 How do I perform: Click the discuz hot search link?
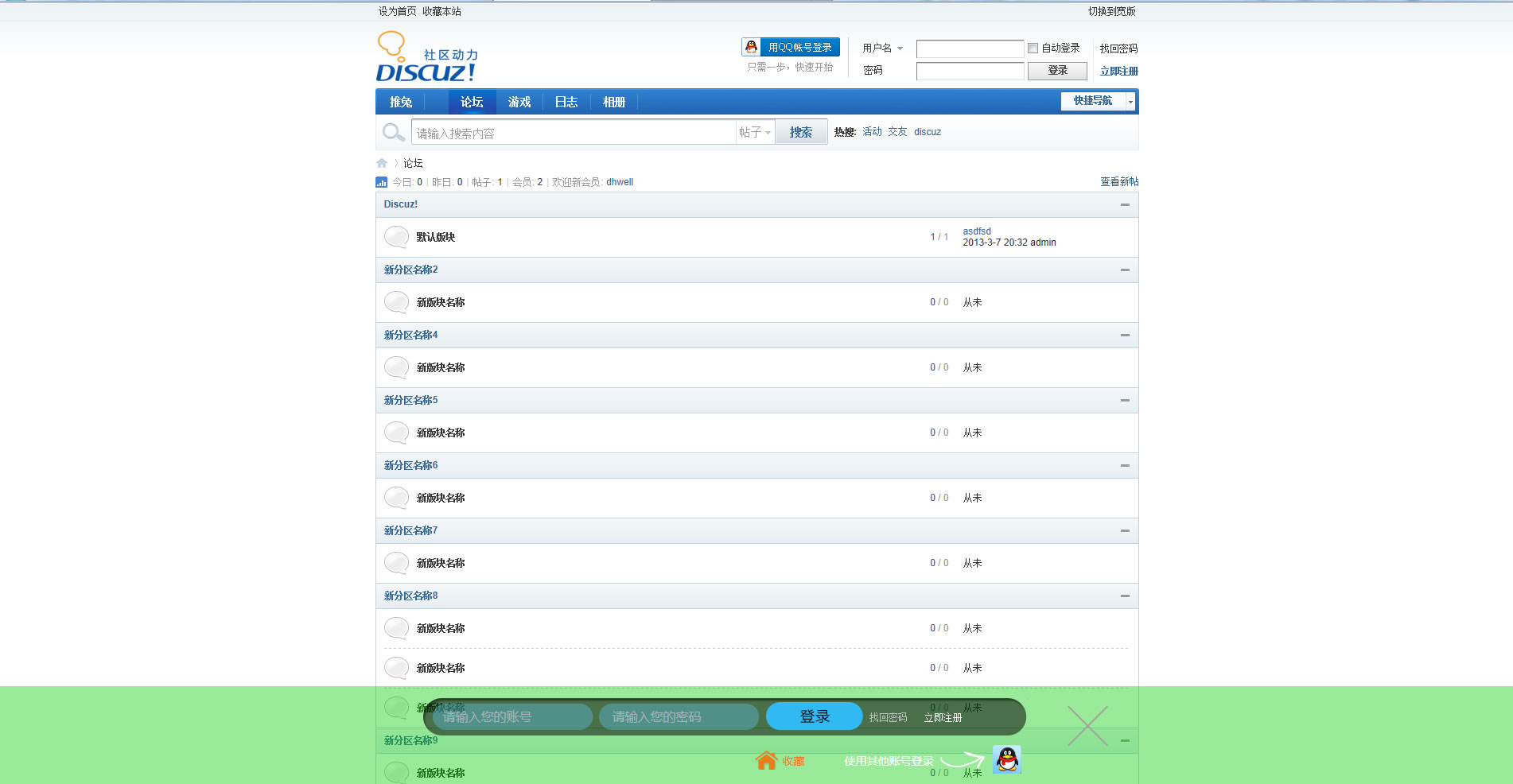coord(928,132)
